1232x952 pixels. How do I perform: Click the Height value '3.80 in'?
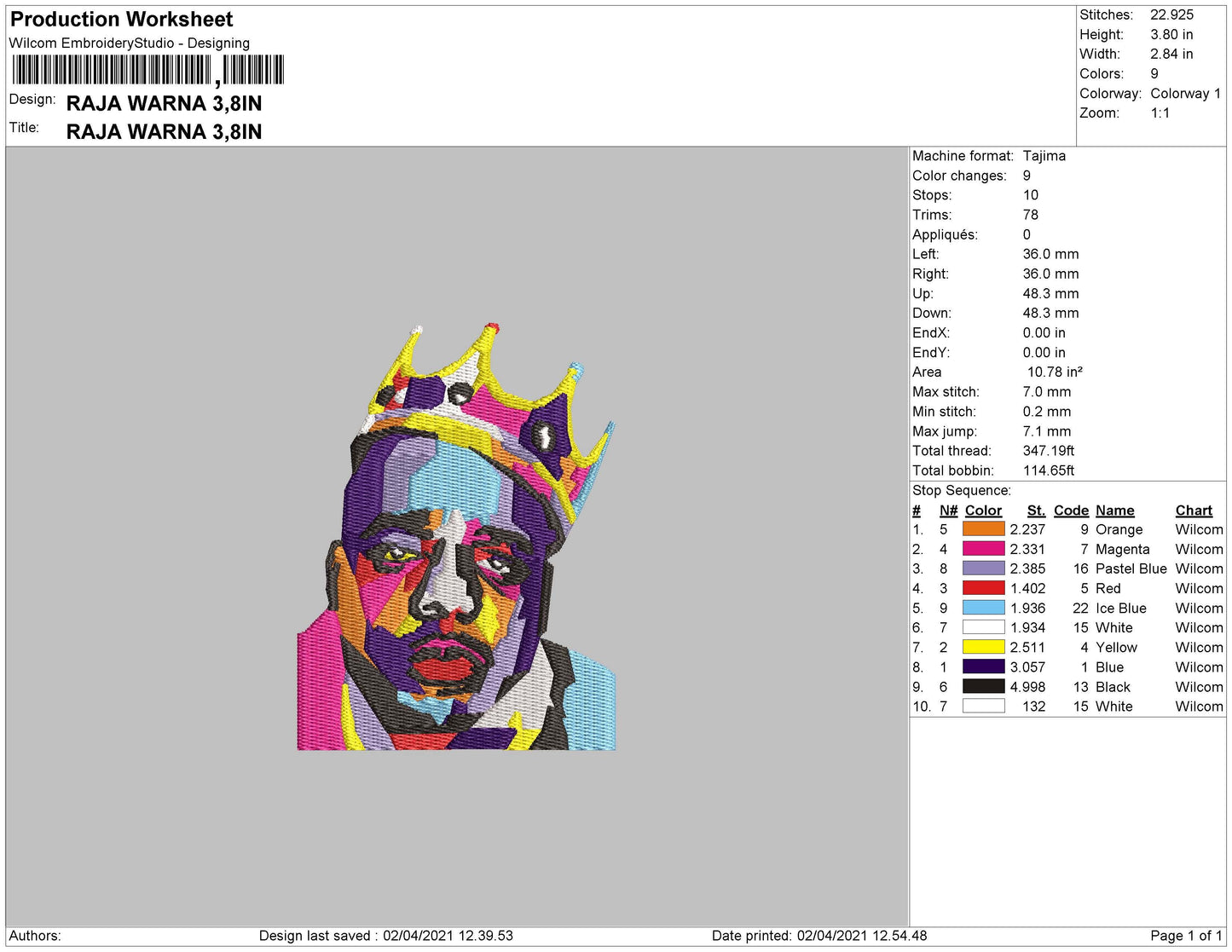(x=1171, y=34)
